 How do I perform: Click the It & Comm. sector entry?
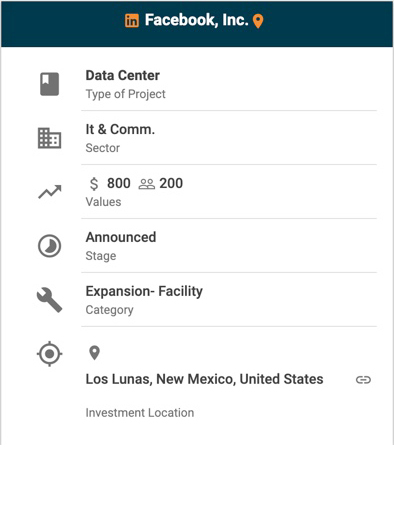pos(120,129)
